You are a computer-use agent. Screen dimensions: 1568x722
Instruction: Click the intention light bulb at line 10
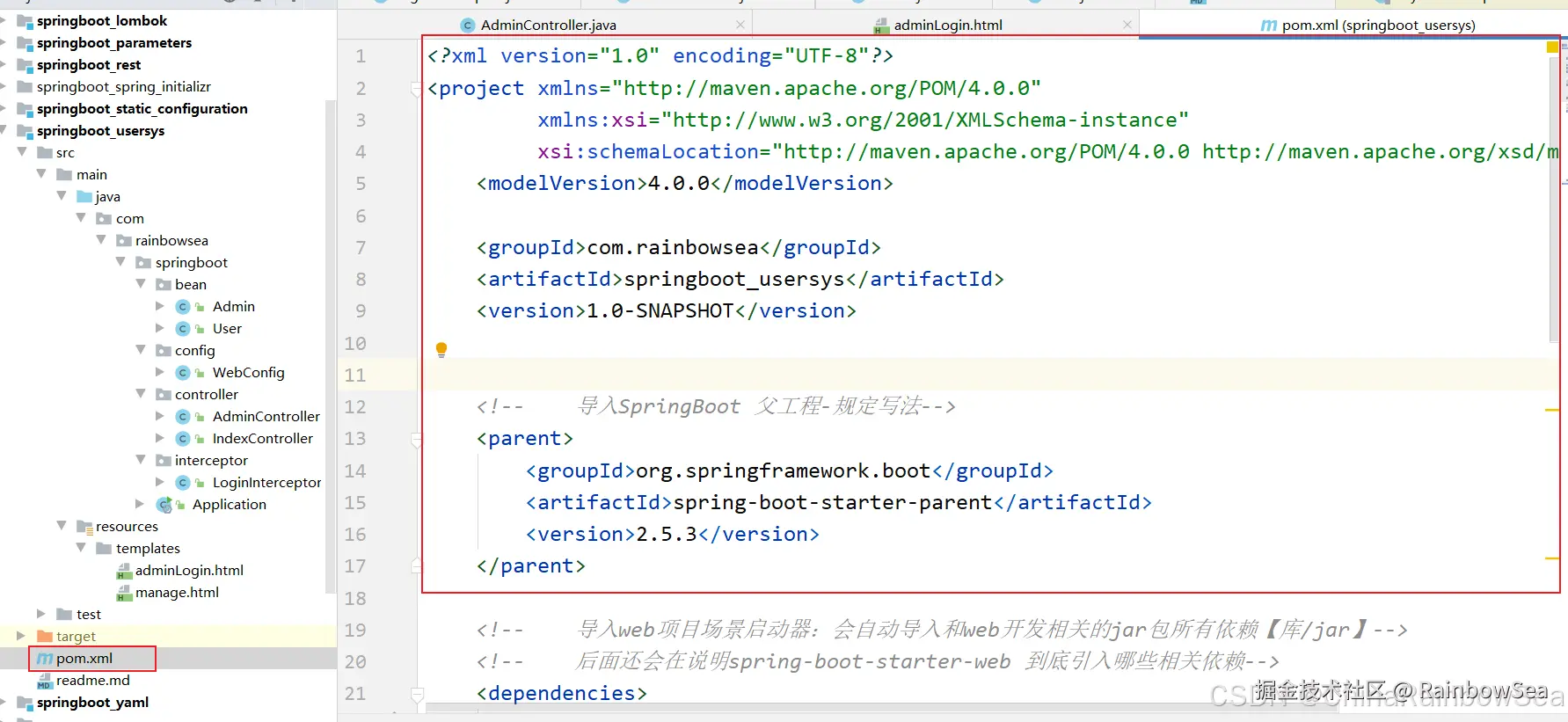tap(441, 349)
